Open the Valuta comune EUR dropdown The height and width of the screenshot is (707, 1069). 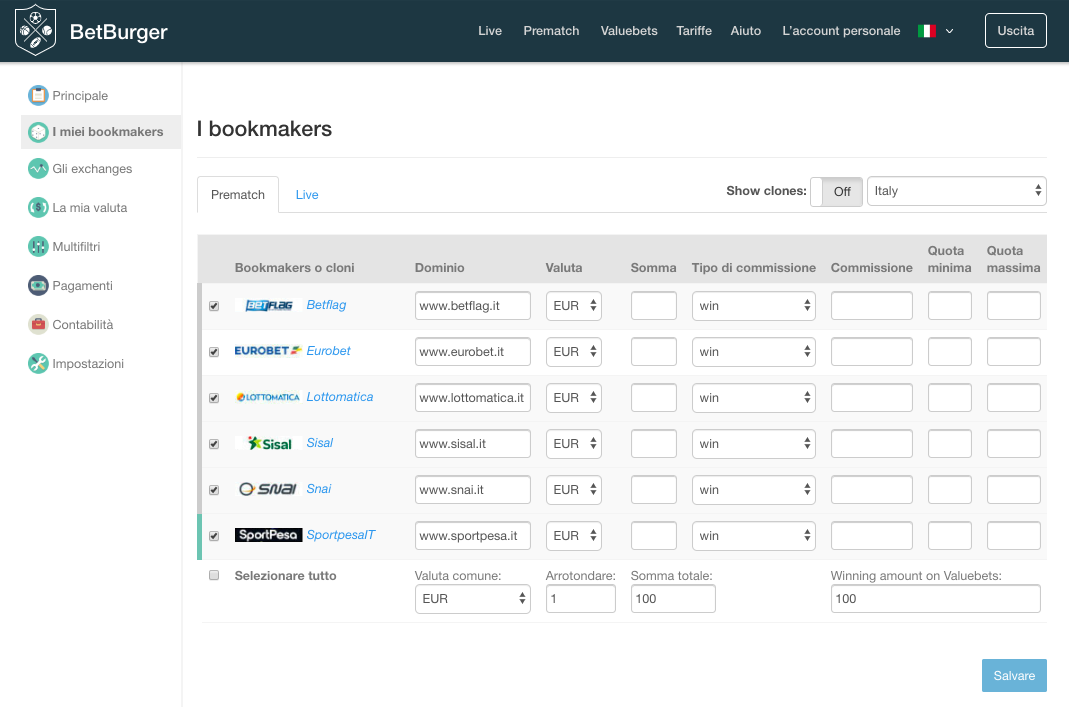(472, 599)
